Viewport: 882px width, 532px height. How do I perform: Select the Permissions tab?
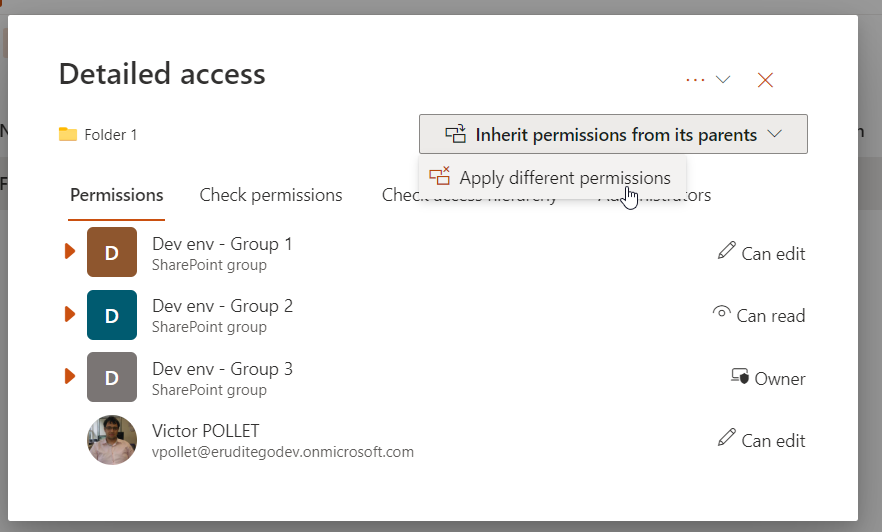(x=117, y=195)
